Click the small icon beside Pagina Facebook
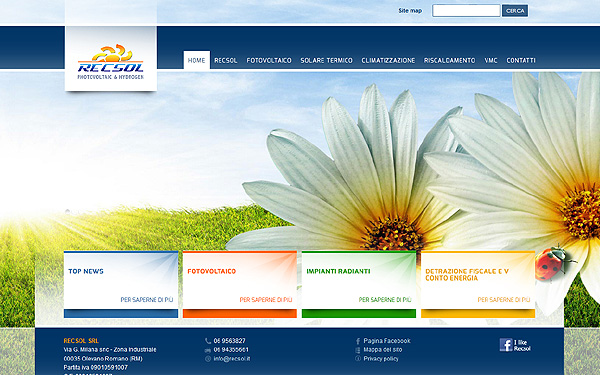 (358, 341)
